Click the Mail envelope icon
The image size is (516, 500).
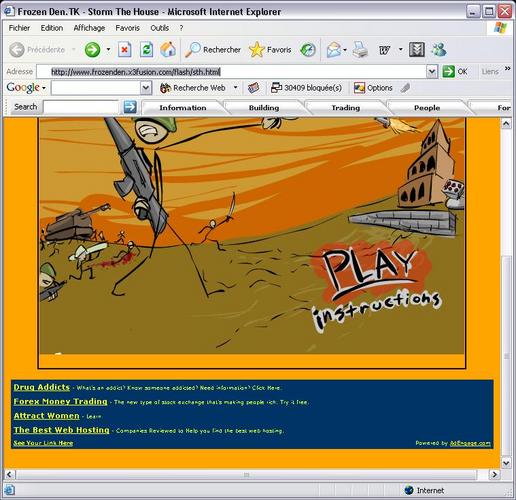tap(334, 50)
